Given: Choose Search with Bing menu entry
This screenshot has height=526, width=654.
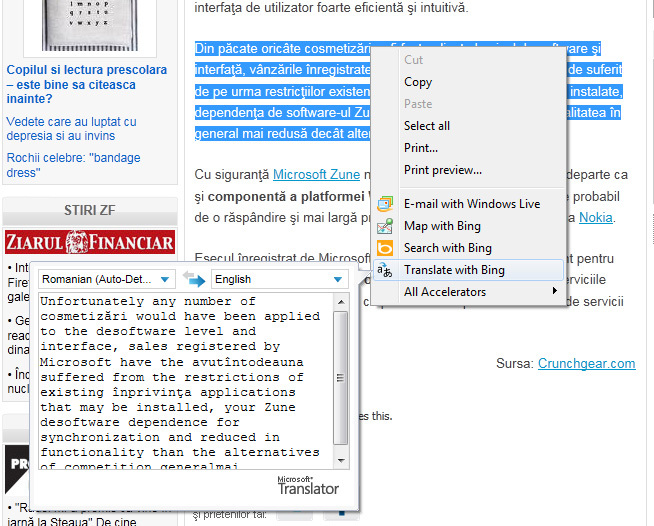Looking at the screenshot, I should [x=469, y=248].
